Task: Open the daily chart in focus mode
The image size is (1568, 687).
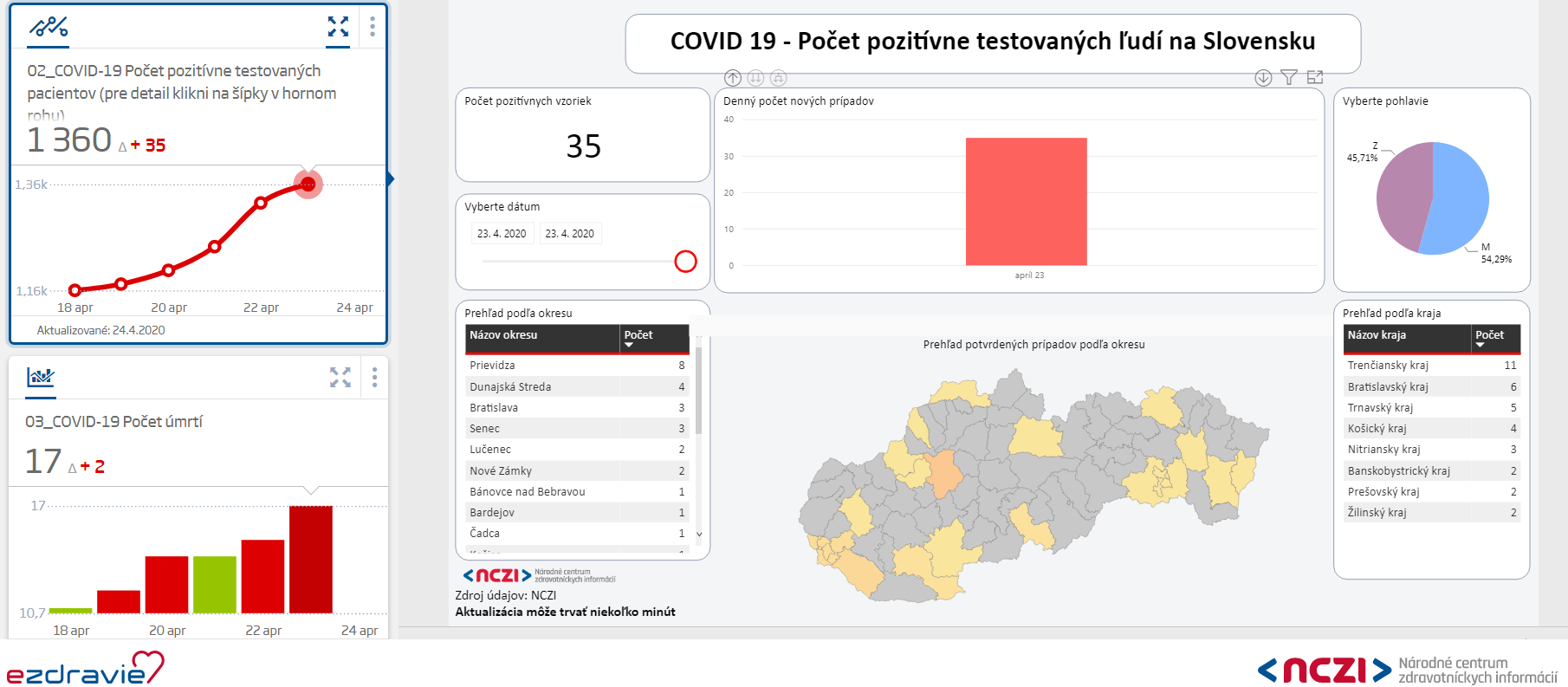Action: click(1315, 78)
